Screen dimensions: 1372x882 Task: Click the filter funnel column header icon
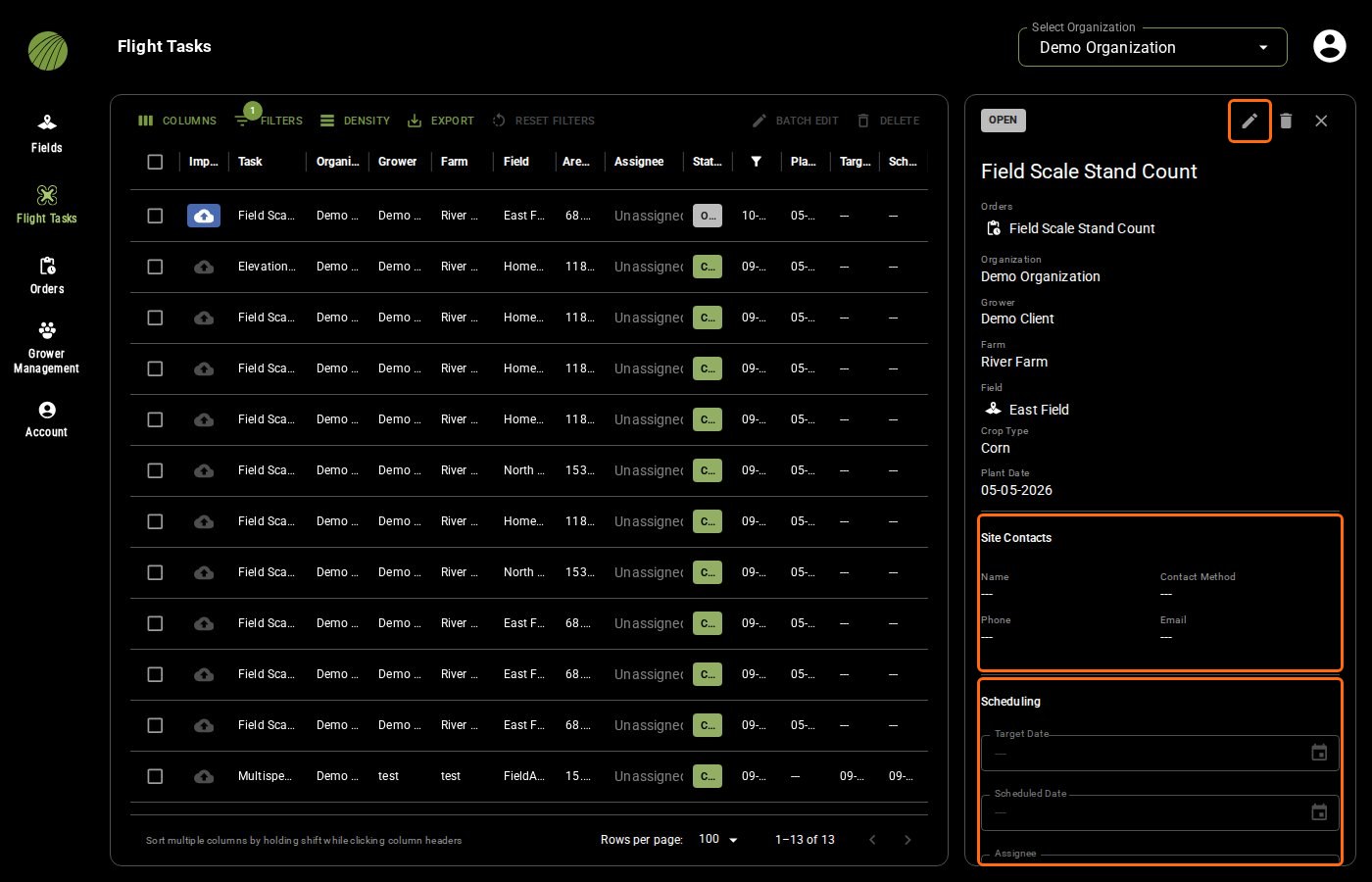757,162
